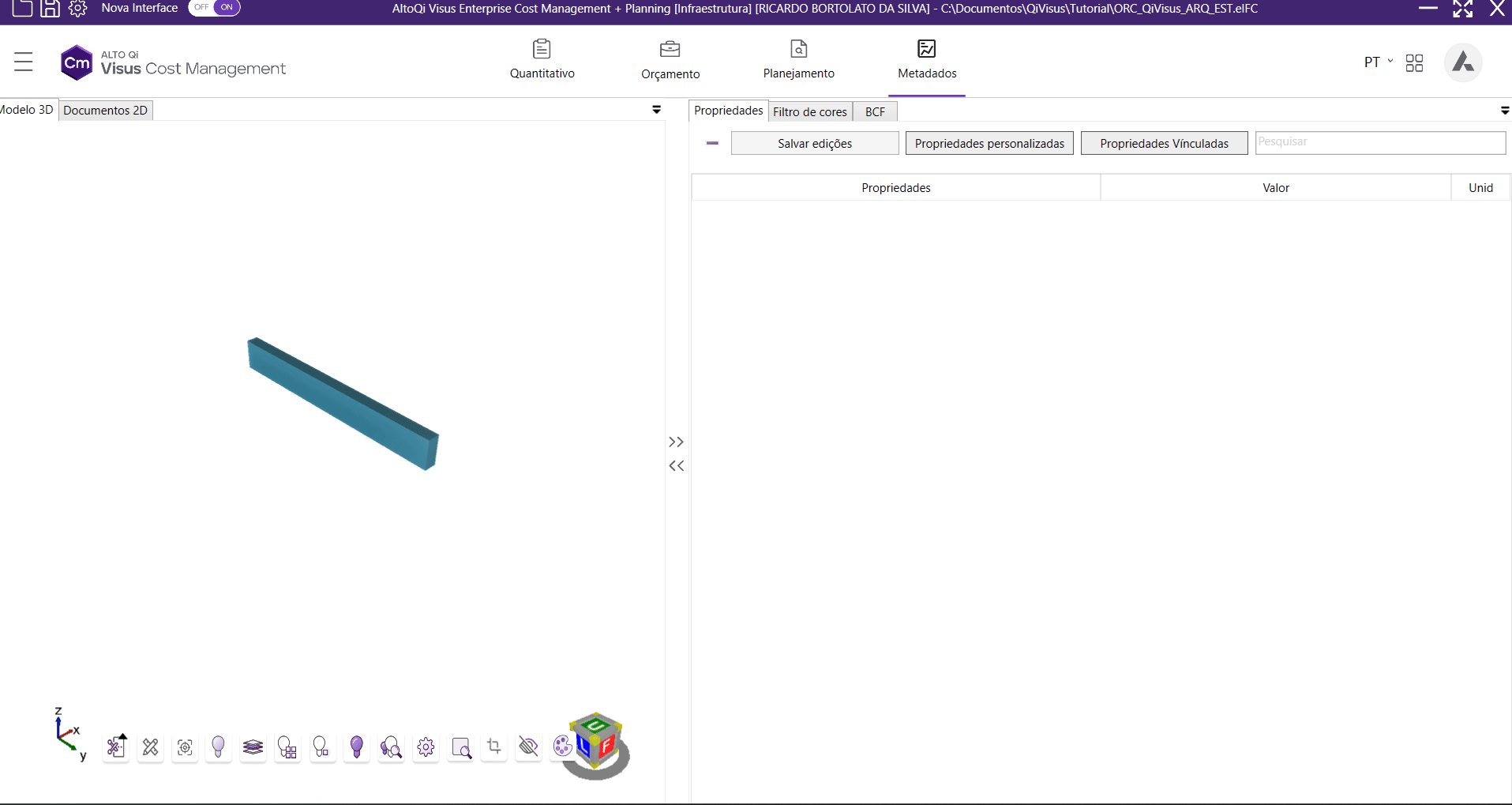Click the save floppy disk icon in title bar
The height and width of the screenshot is (805, 1512).
pyautogui.click(x=50, y=9)
